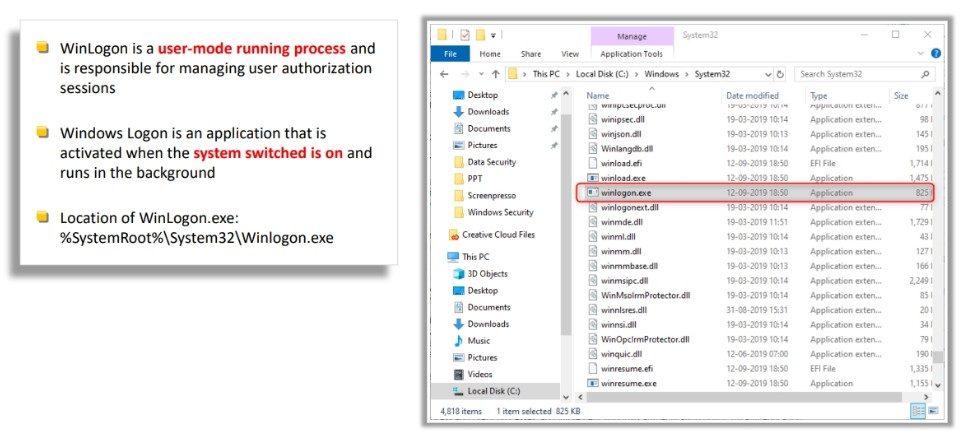The height and width of the screenshot is (438, 974).
Task: Click the winresume.exe file icon
Action: coord(593,383)
